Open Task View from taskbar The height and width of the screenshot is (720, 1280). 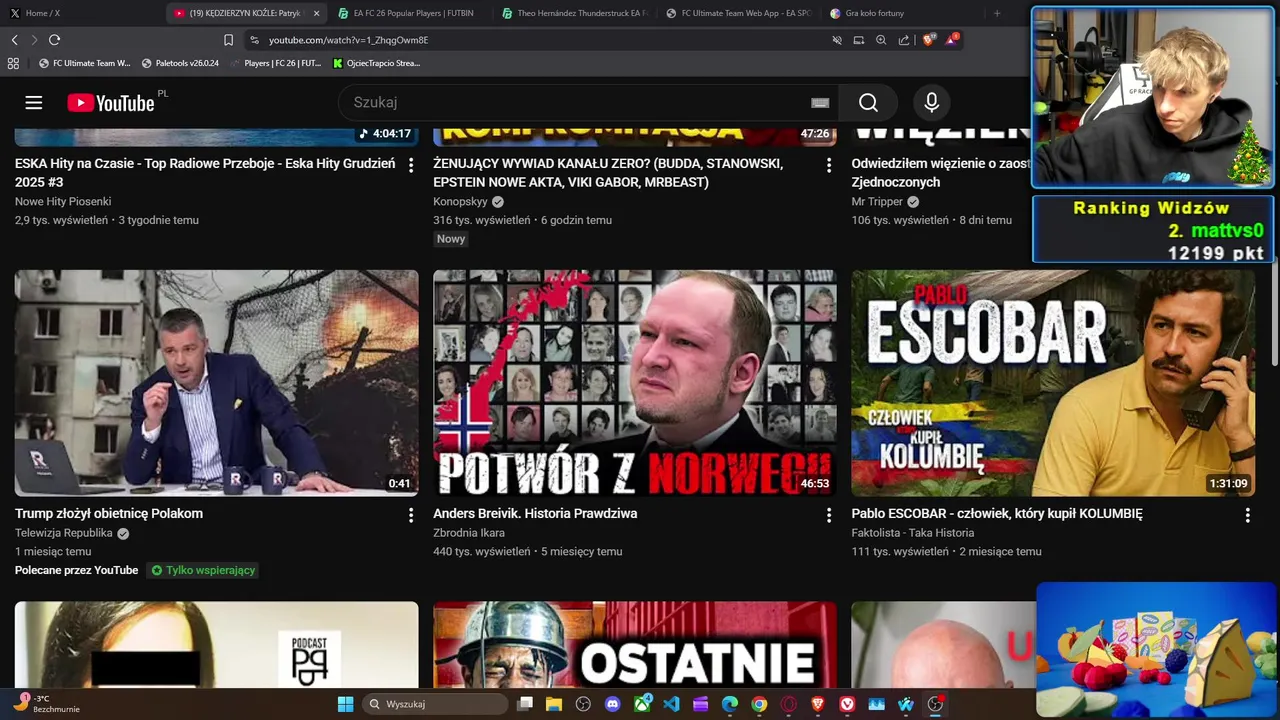tap(525, 704)
